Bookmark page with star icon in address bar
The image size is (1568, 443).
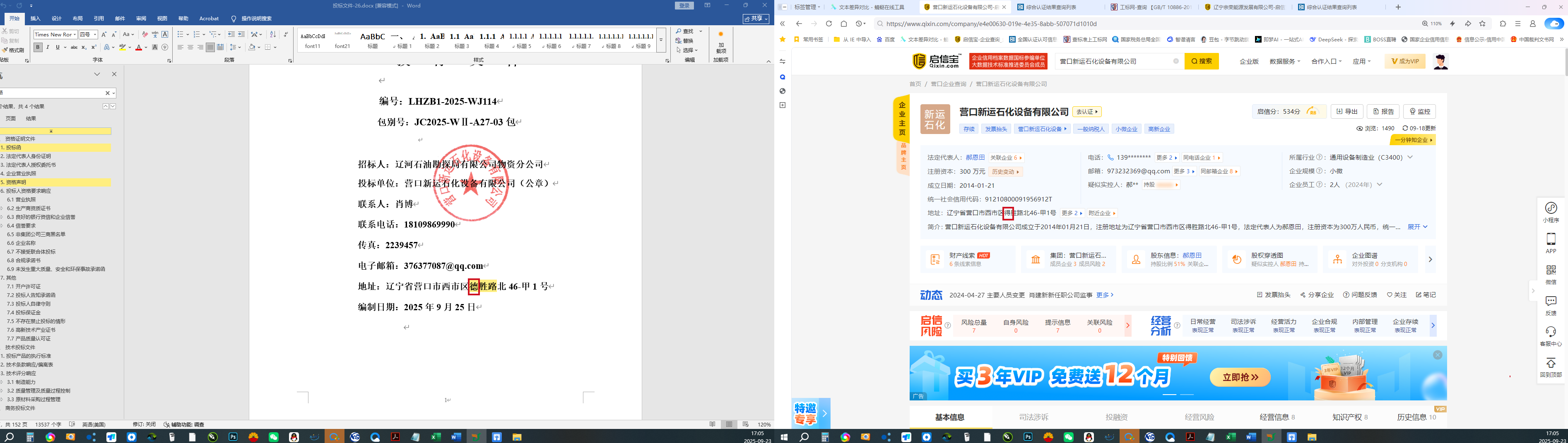pos(1482,24)
